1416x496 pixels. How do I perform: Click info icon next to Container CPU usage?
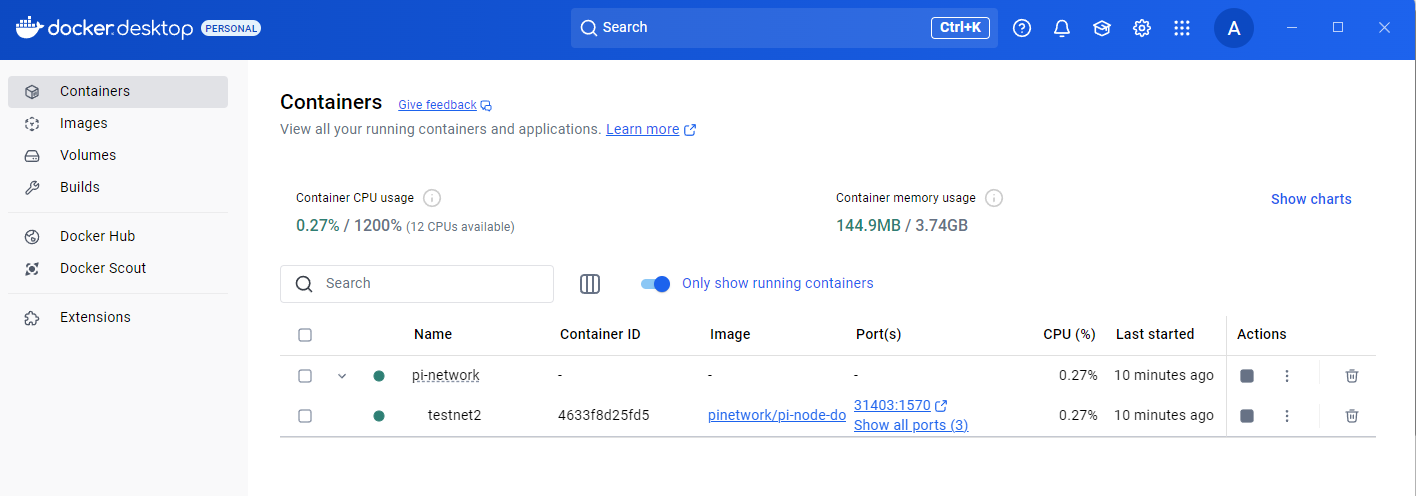432,198
